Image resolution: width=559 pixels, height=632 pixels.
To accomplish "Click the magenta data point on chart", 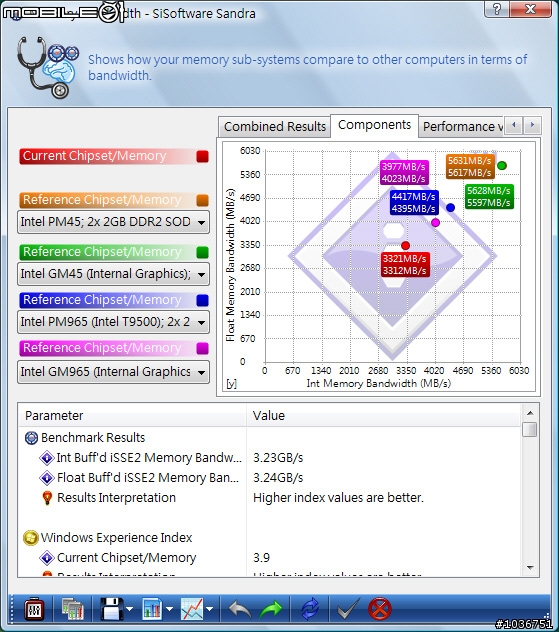I will (x=435, y=222).
